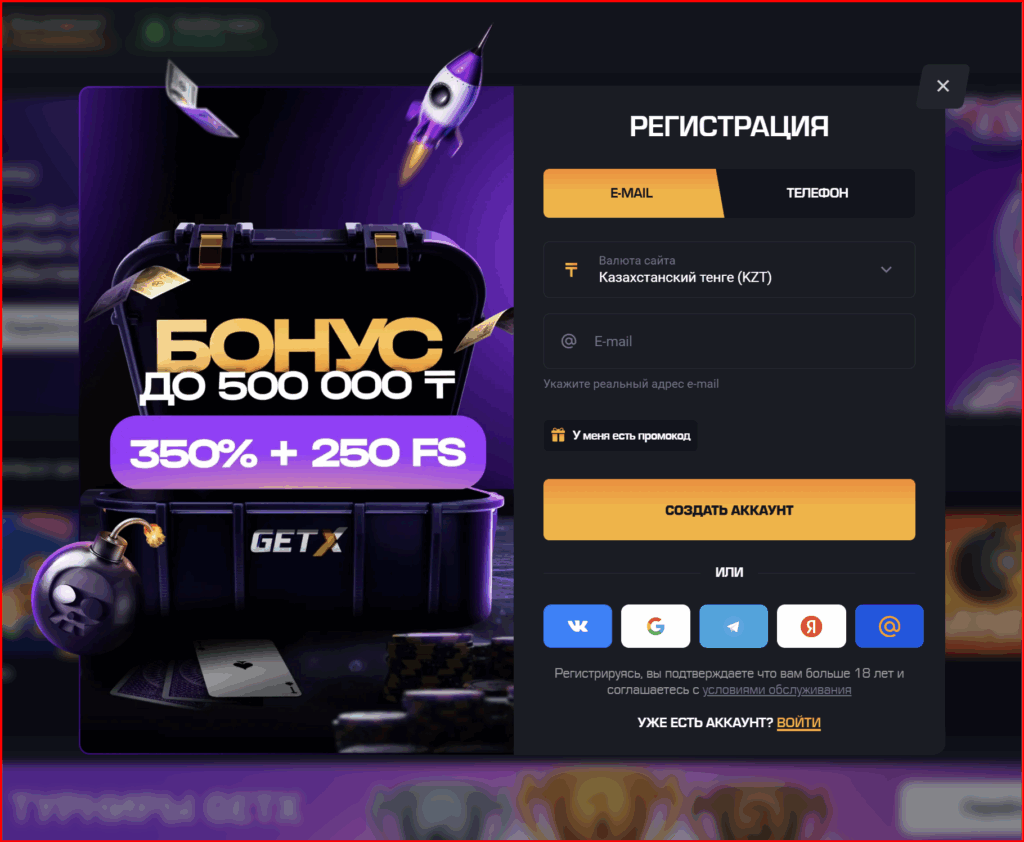Expand the currency dropdown chevron
Image resolution: width=1024 pixels, height=842 pixels.
pyautogui.click(x=886, y=269)
